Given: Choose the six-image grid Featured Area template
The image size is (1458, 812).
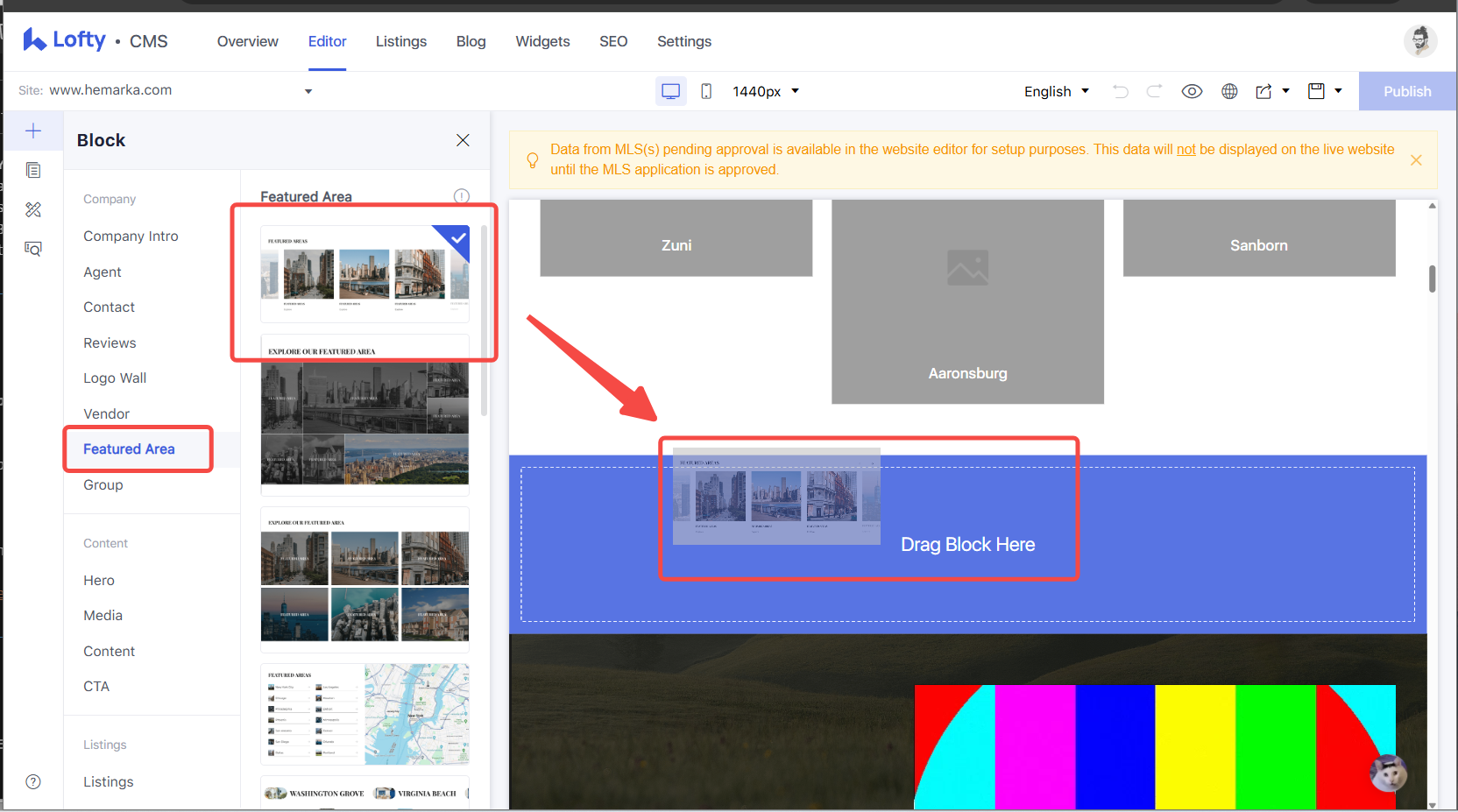Looking at the screenshot, I should click(364, 579).
